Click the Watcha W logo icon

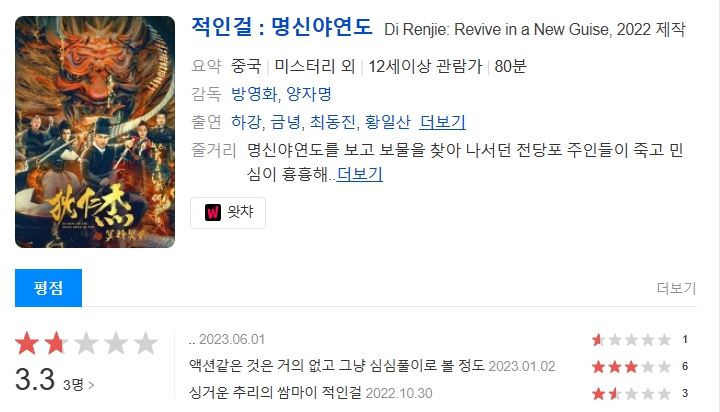pyautogui.click(x=213, y=213)
